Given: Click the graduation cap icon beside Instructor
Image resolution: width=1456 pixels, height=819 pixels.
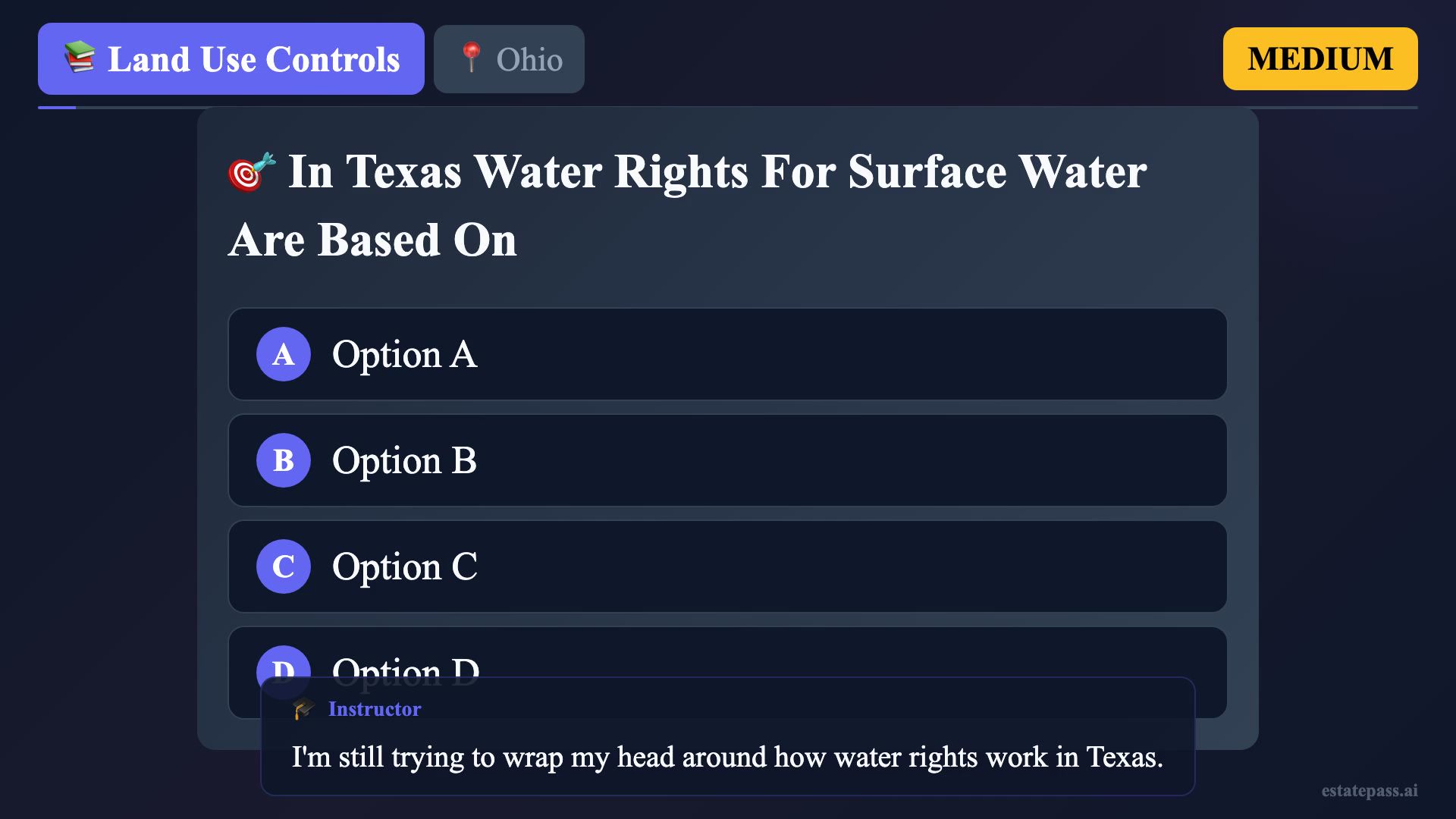Looking at the screenshot, I should click(x=304, y=708).
